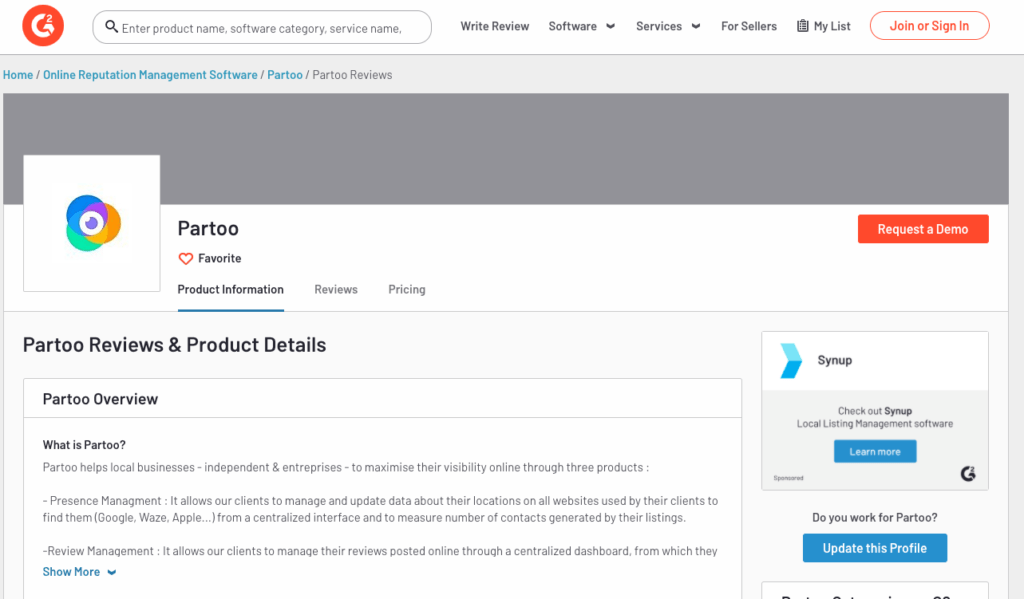Screen dimensions: 1024x599
Task: Click the magnifying glass search icon
Action: click(112, 27)
